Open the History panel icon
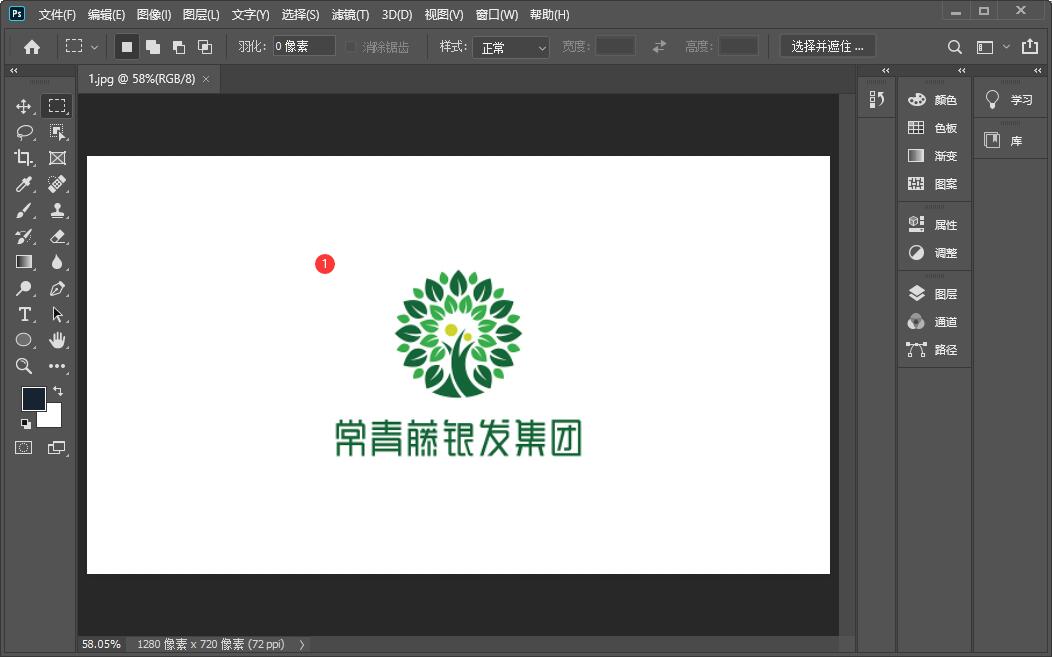 pyautogui.click(x=876, y=99)
